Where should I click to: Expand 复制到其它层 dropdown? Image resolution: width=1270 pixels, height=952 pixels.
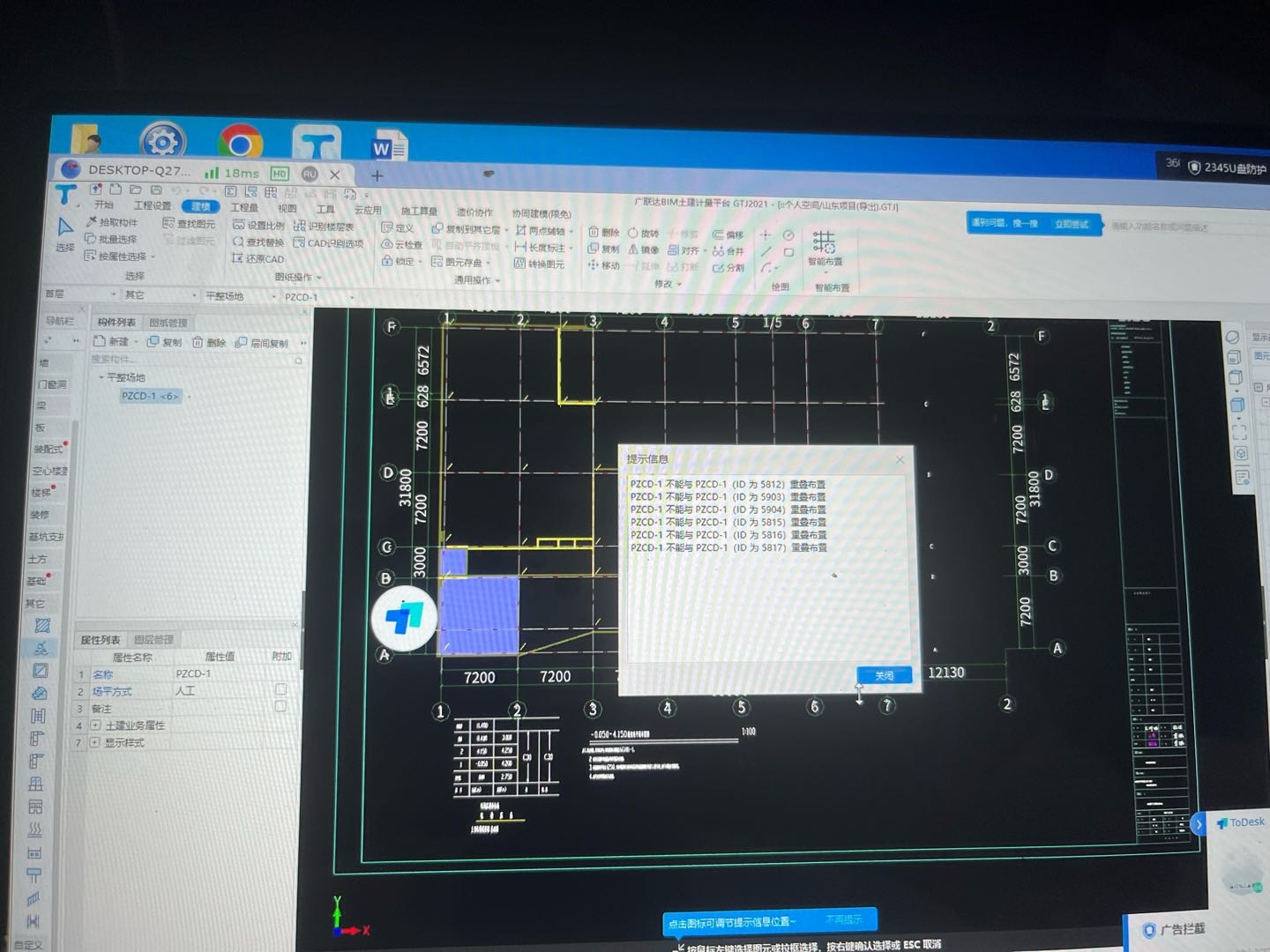(506, 230)
